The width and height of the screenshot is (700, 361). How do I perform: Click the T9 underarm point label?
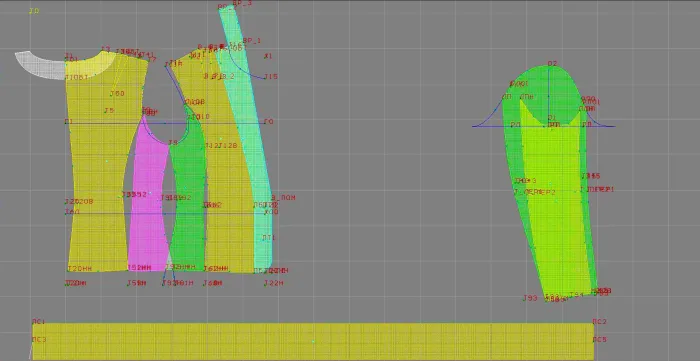click(173, 143)
